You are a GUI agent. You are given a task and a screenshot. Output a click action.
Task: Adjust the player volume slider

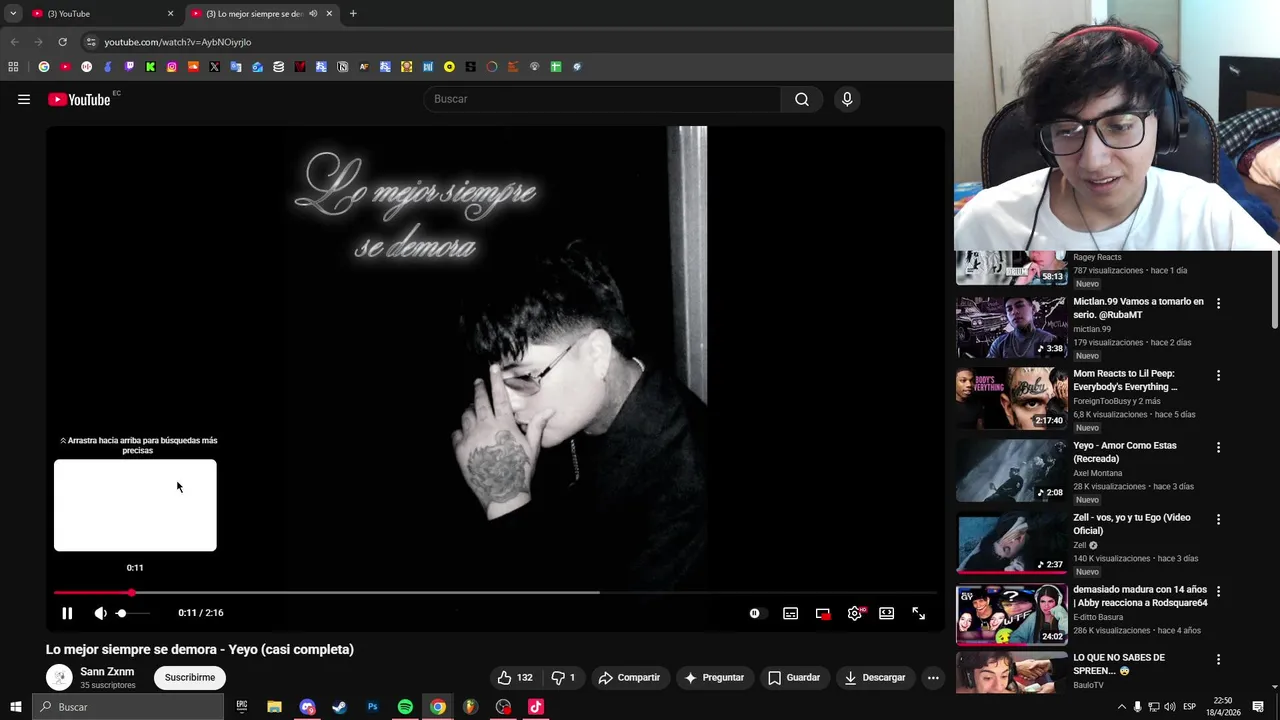point(131,613)
